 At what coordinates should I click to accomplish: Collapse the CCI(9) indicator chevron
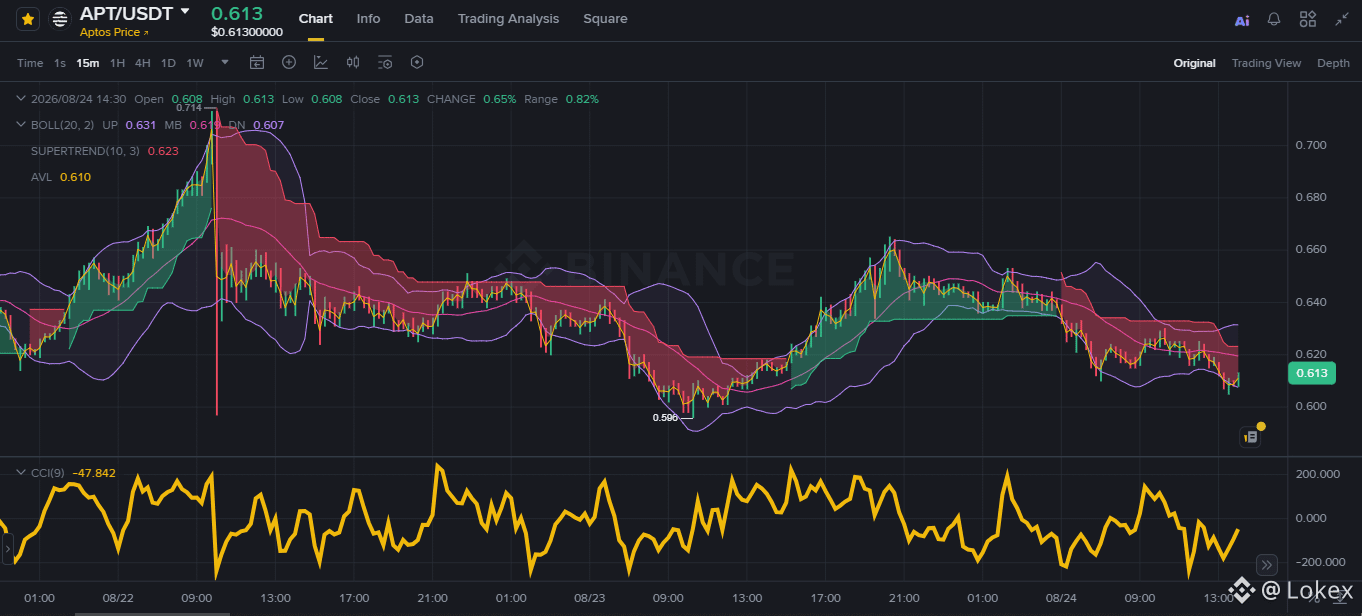[x=21, y=473]
